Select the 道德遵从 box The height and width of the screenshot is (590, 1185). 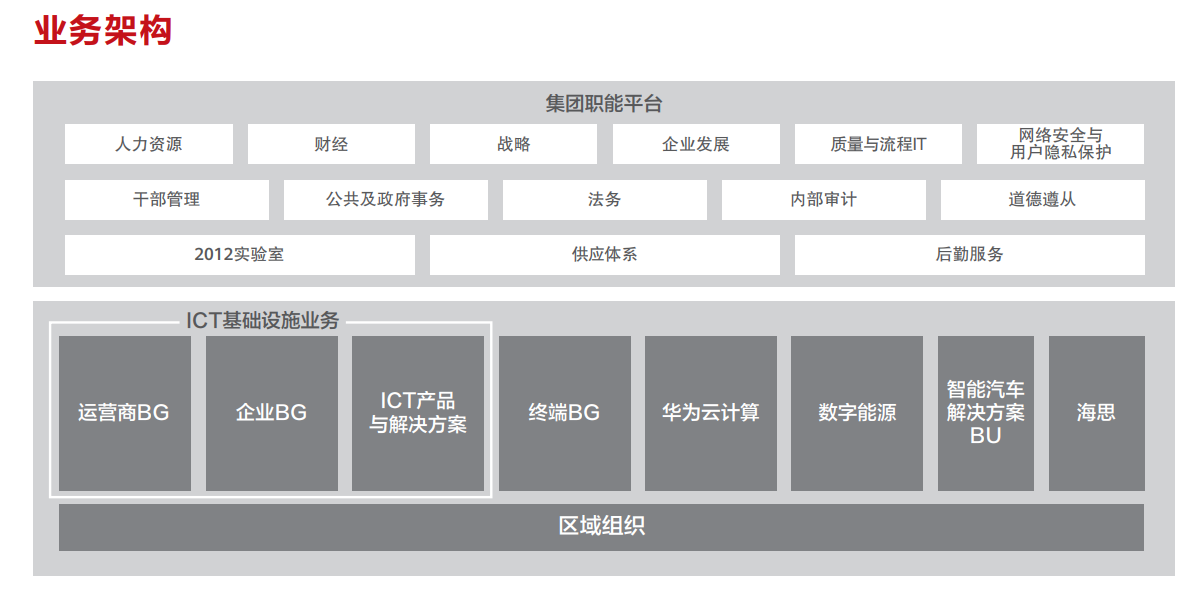[x=1043, y=200]
